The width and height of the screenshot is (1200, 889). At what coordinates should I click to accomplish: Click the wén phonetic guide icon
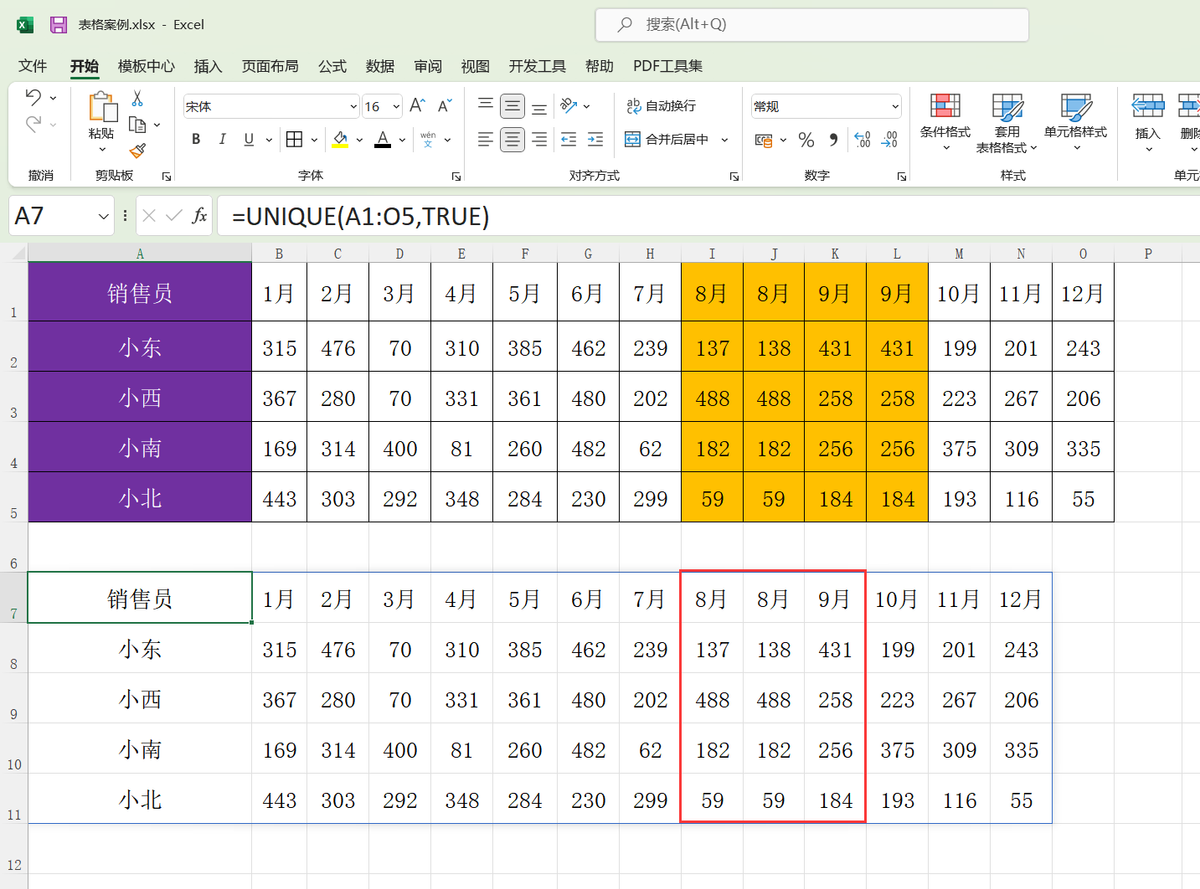[427, 139]
